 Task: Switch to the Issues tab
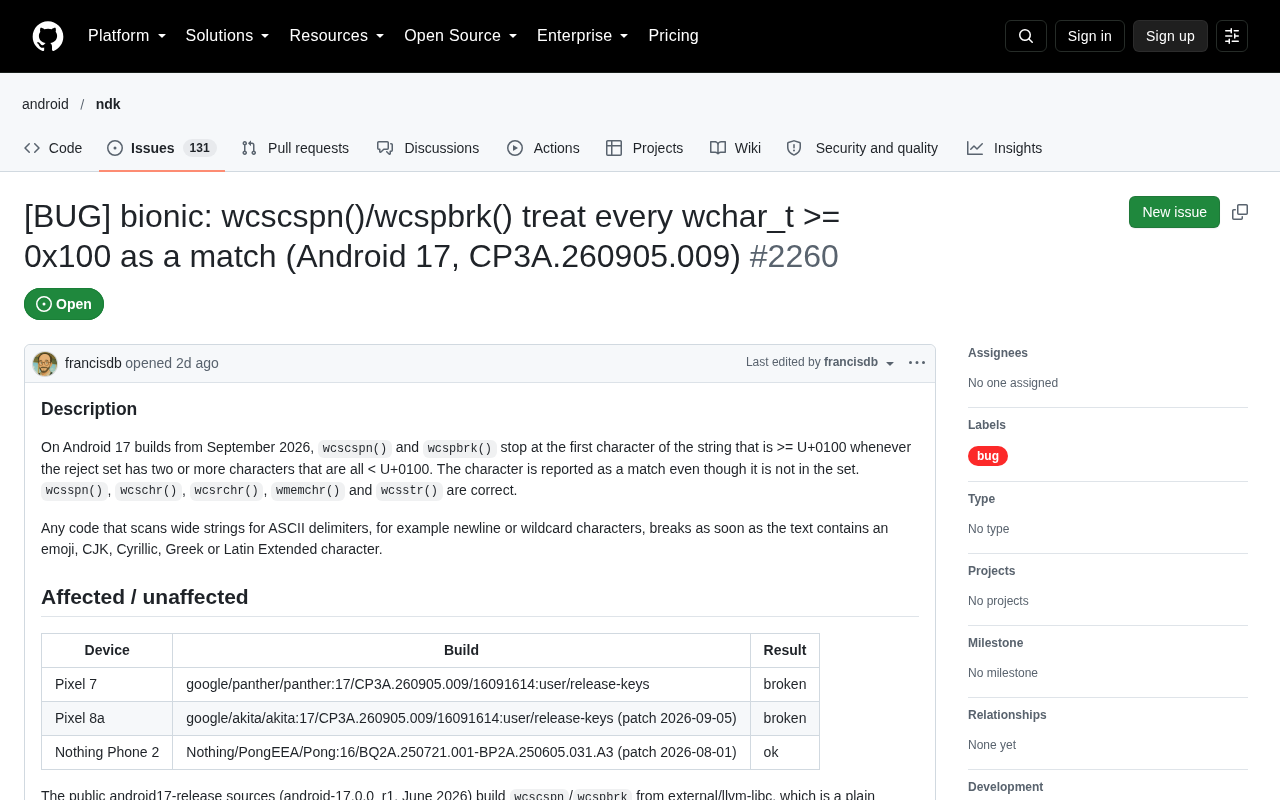[162, 148]
